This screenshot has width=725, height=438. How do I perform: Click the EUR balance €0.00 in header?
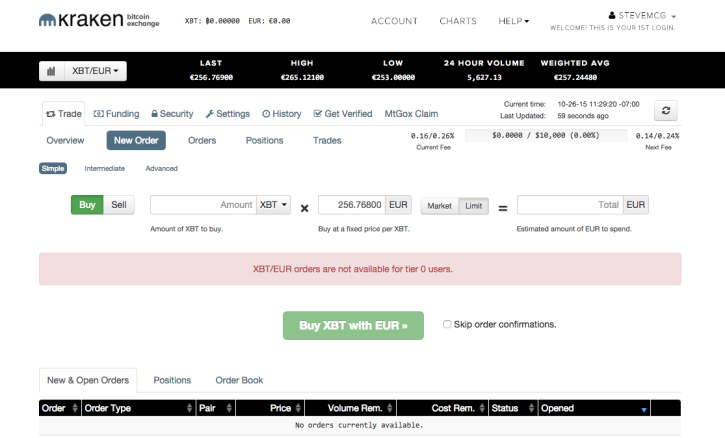269,21
